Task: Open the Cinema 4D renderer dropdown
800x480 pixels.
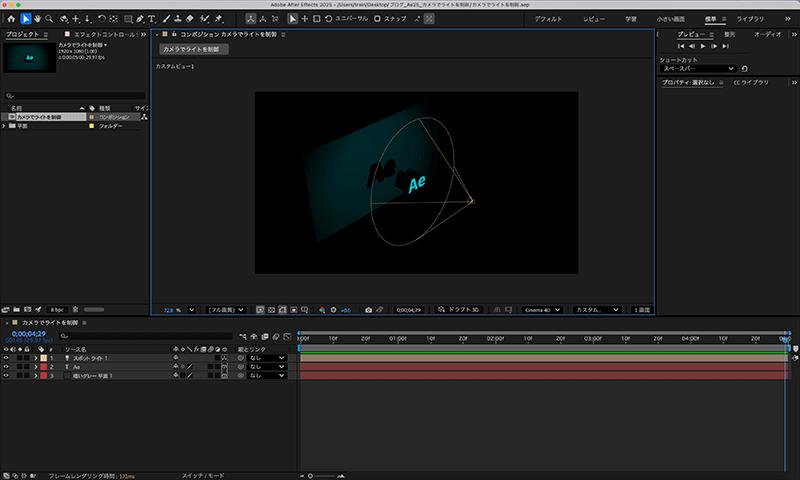Action: pyautogui.click(x=544, y=310)
